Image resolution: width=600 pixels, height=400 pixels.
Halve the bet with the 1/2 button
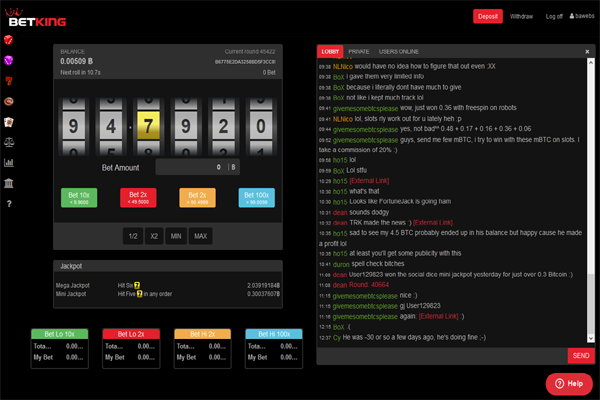tap(133, 236)
